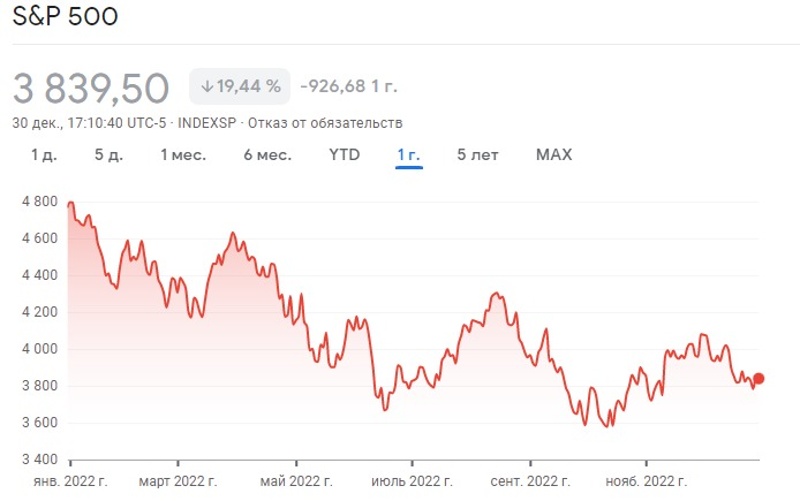Choose the 6 мес. range tab
This screenshot has height=501, width=800.
pyautogui.click(x=267, y=155)
